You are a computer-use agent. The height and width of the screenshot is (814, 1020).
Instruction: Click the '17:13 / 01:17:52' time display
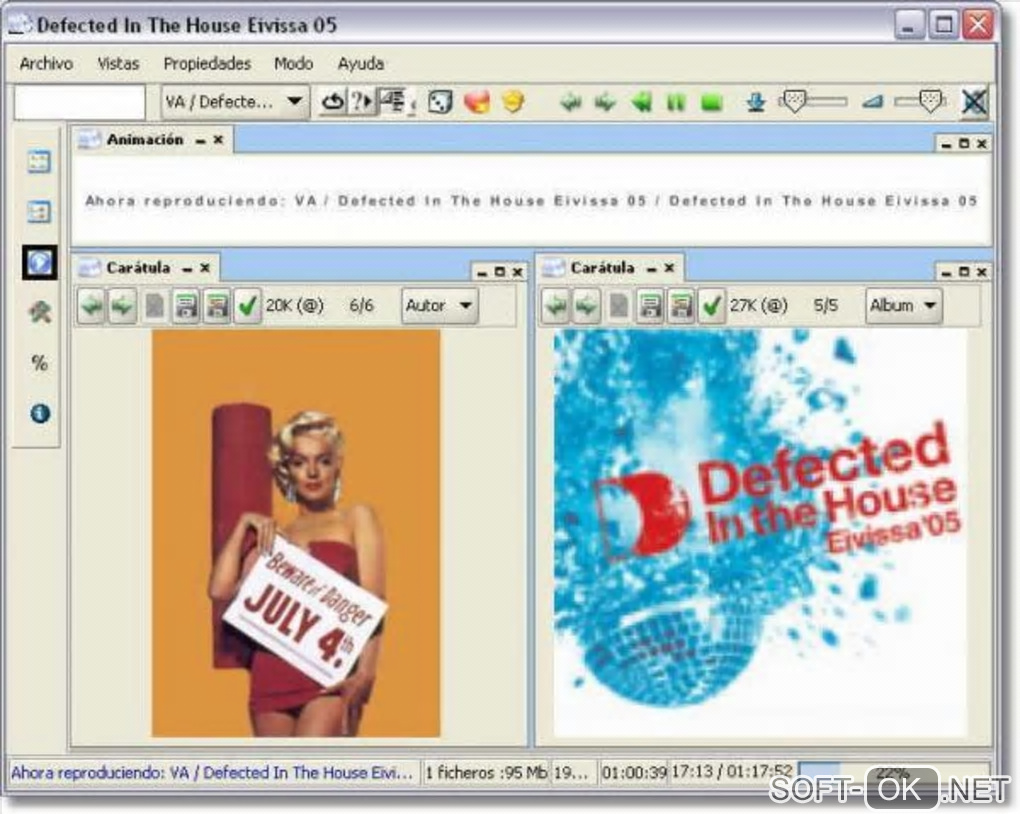(x=732, y=772)
